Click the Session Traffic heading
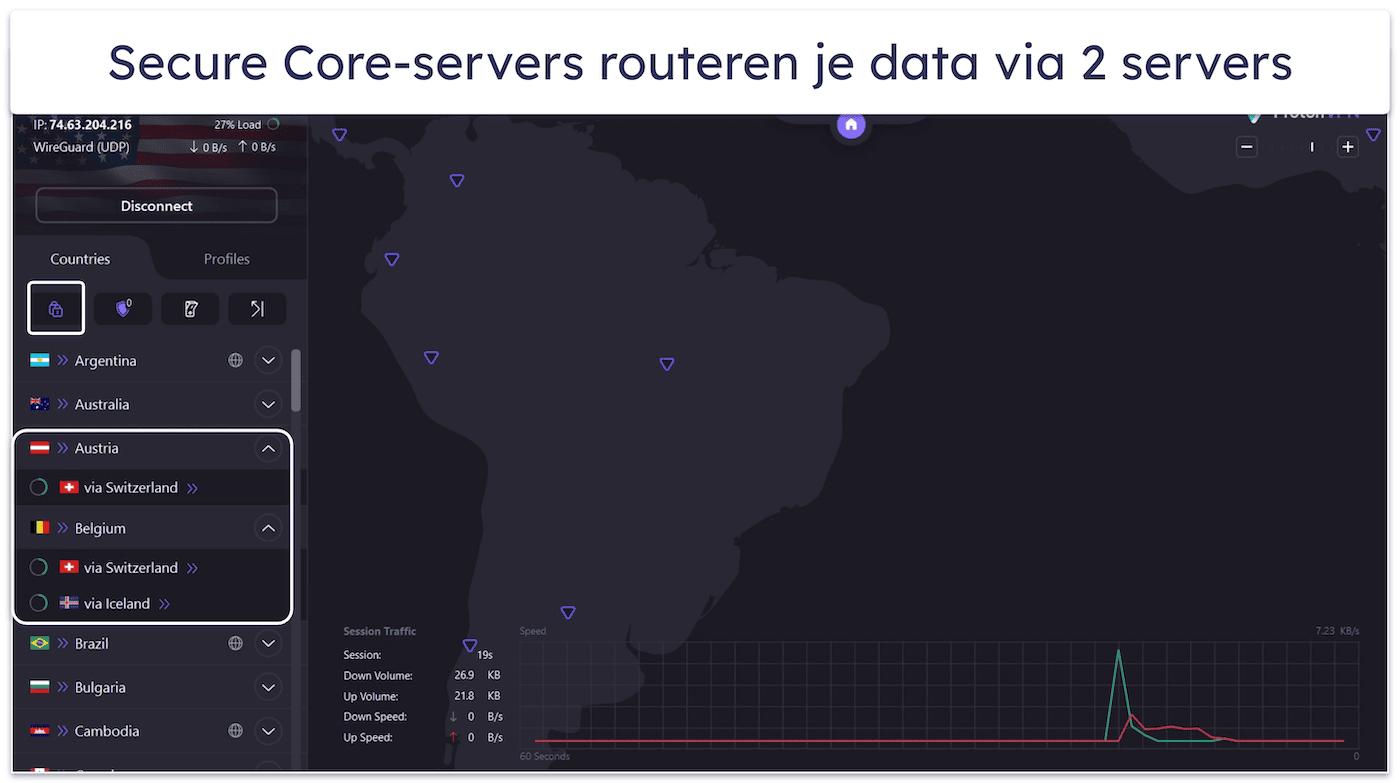1400x783 pixels. point(380,631)
